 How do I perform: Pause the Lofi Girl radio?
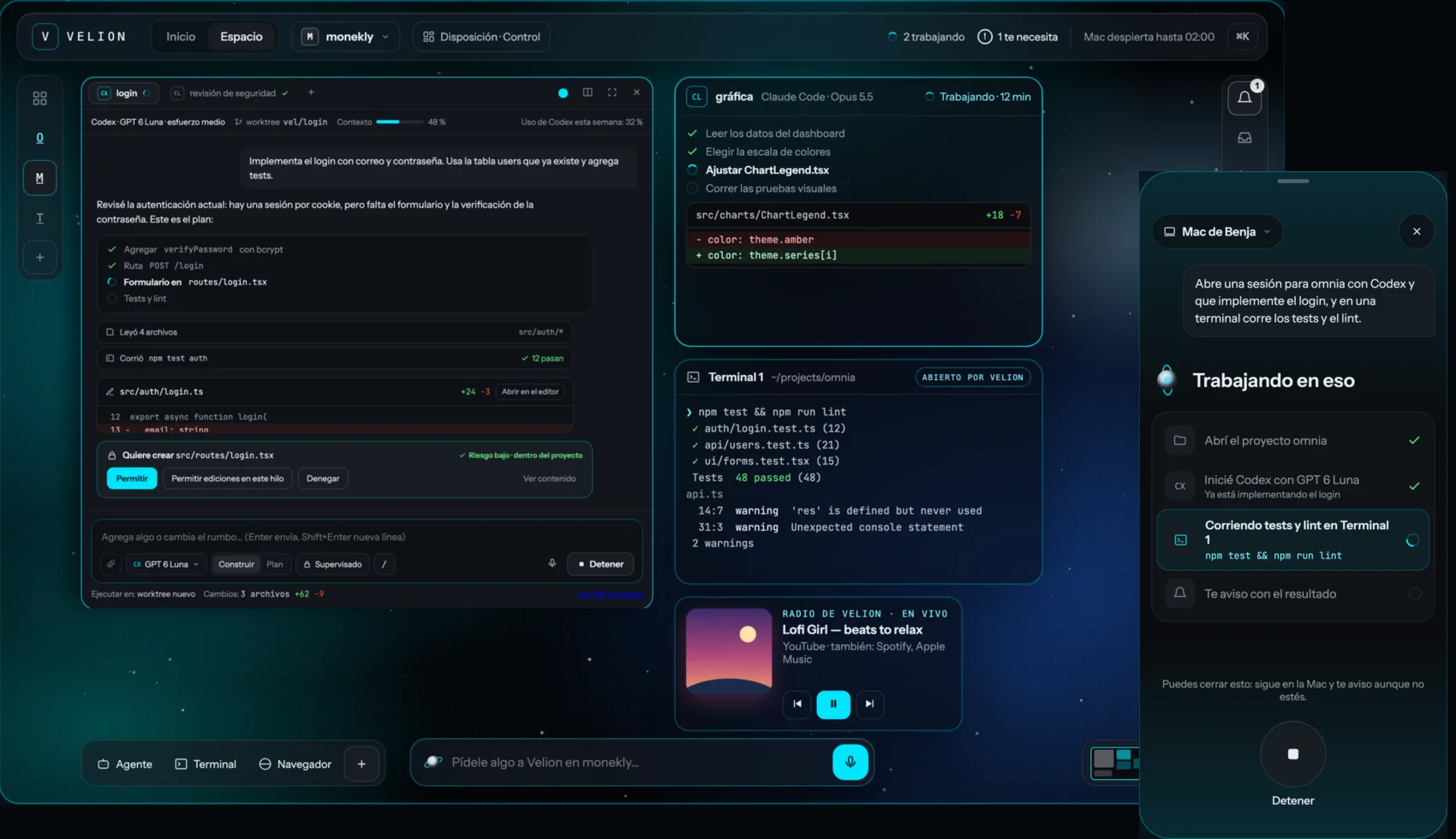click(833, 704)
